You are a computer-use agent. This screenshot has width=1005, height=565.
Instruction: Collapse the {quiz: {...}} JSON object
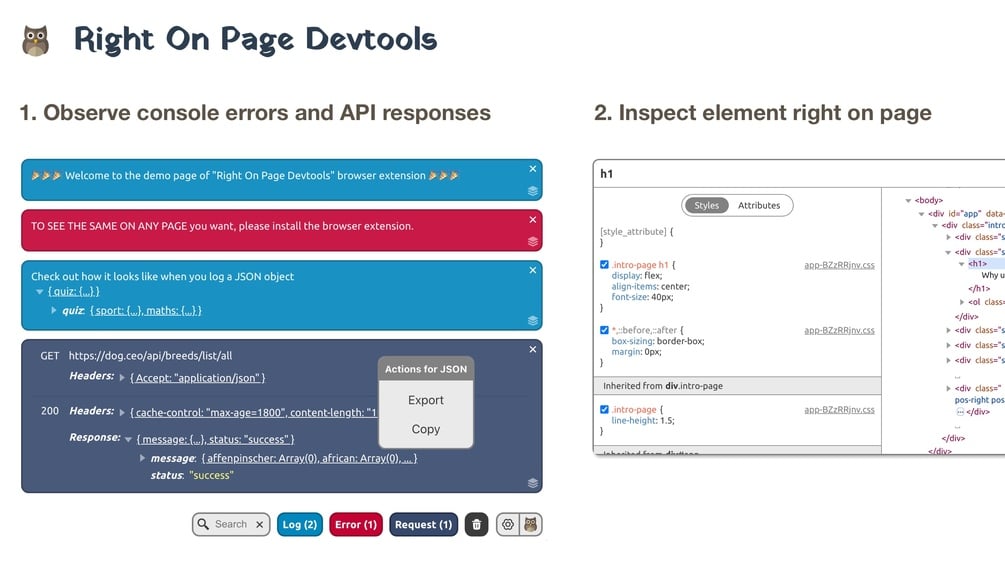[40, 292]
